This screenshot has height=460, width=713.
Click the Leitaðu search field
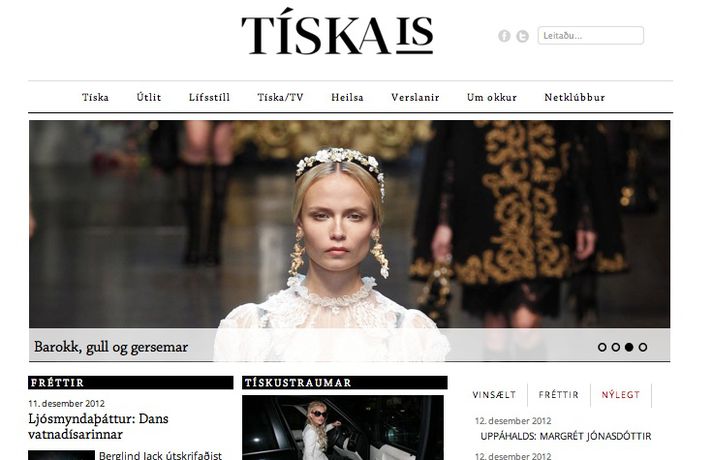[591, 35]
